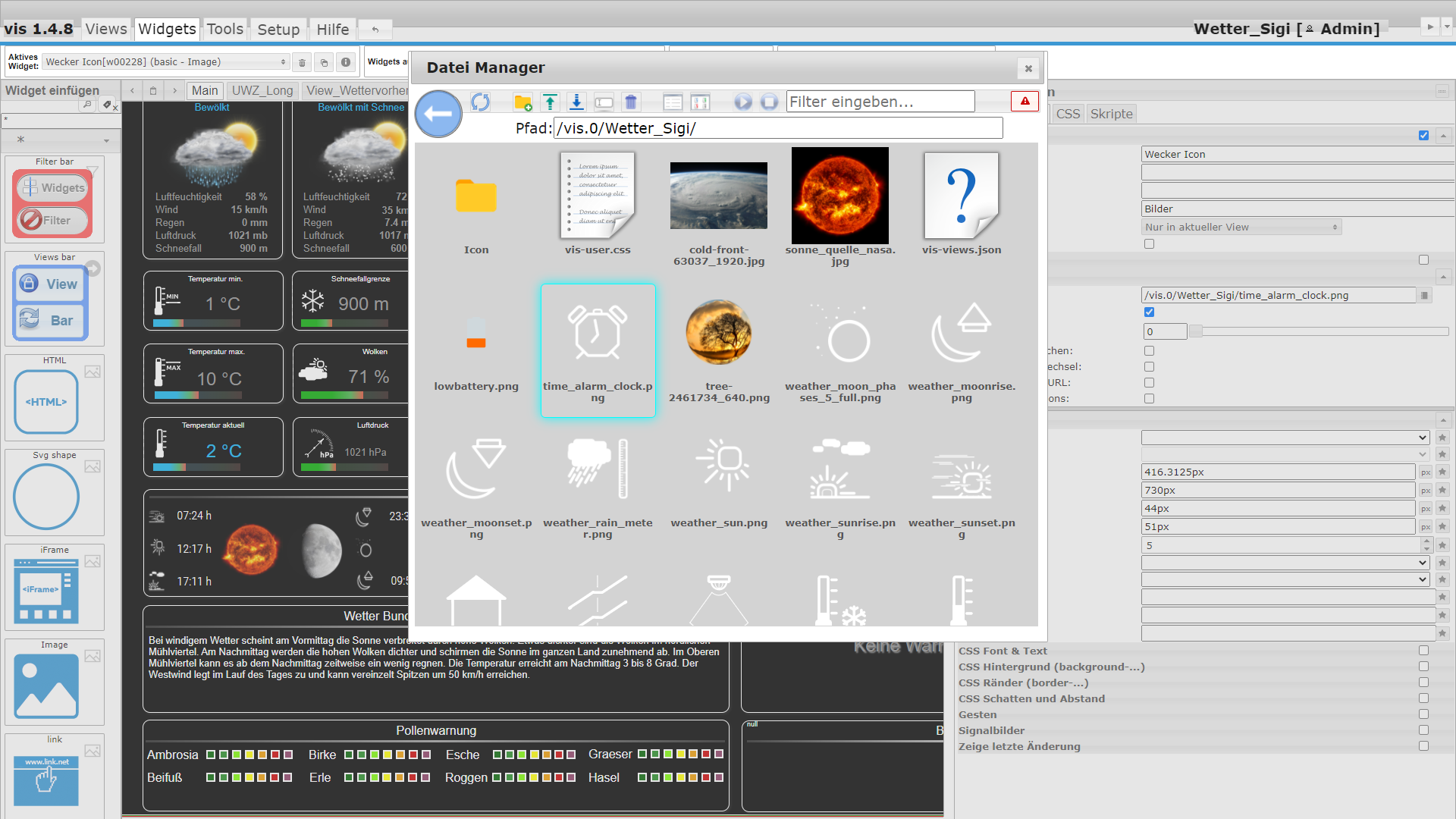Click the green upload file icon

pyautogui.click(x=550, y=102)
